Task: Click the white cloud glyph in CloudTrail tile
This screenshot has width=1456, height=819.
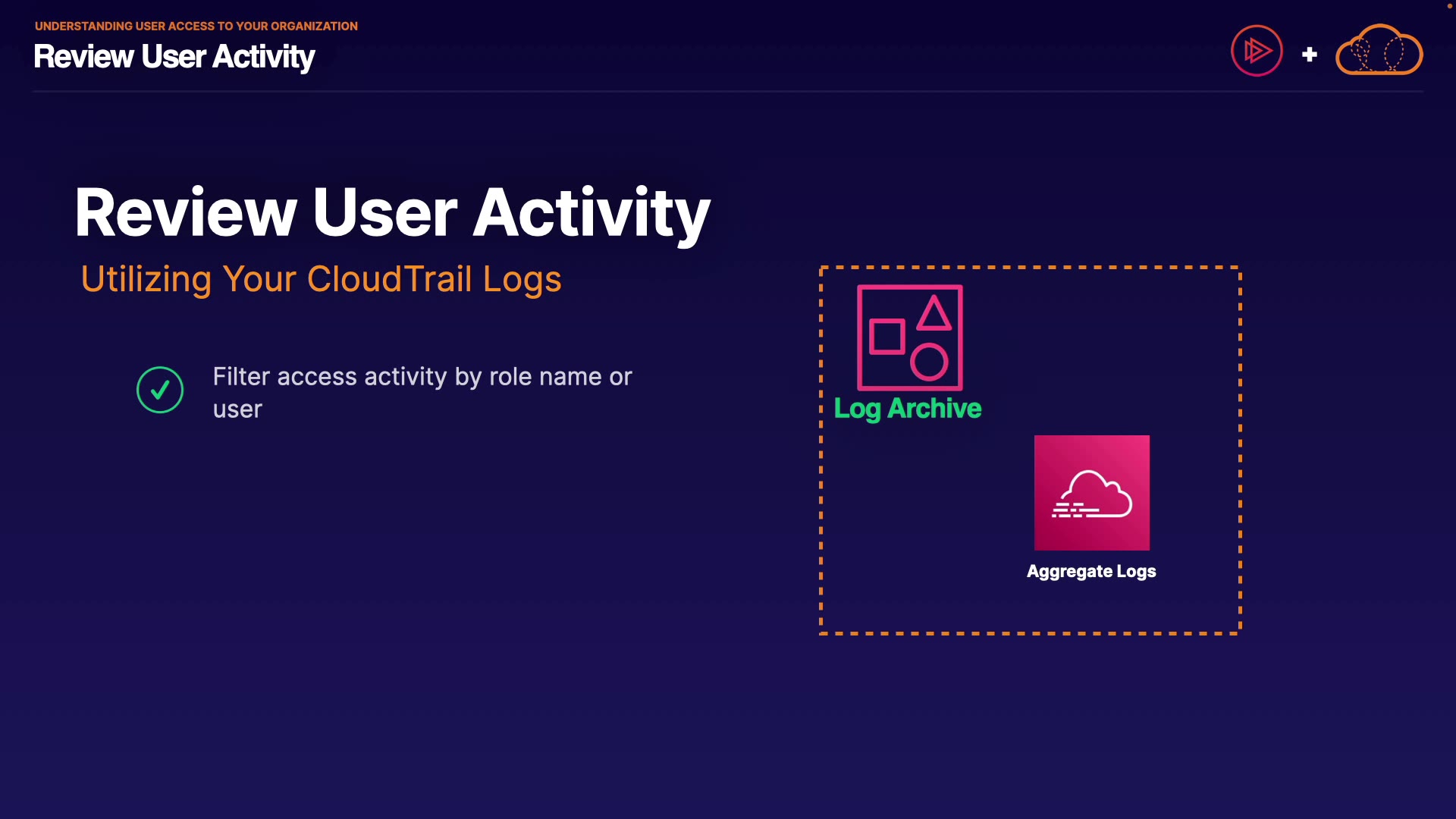Action: tap(1093, 494)
